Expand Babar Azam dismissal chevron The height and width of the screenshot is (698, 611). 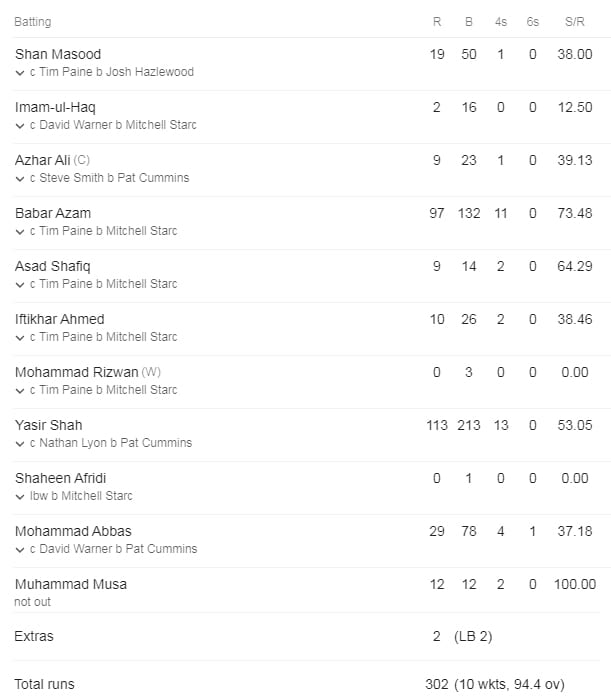coord(20,231)
